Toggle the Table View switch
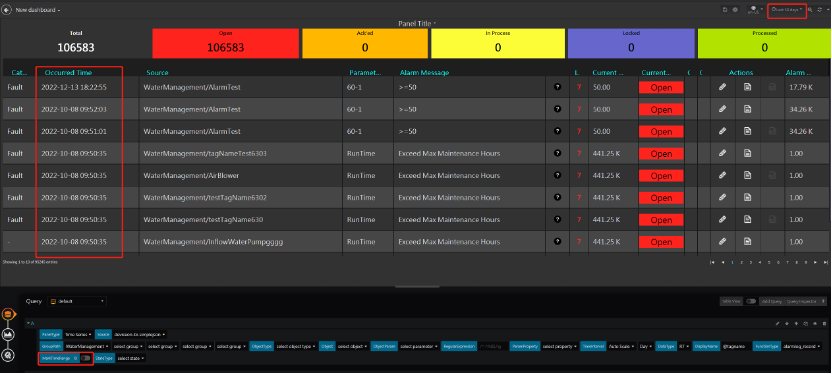This screenshot has width=832, height=374. [x=751, y=301]
